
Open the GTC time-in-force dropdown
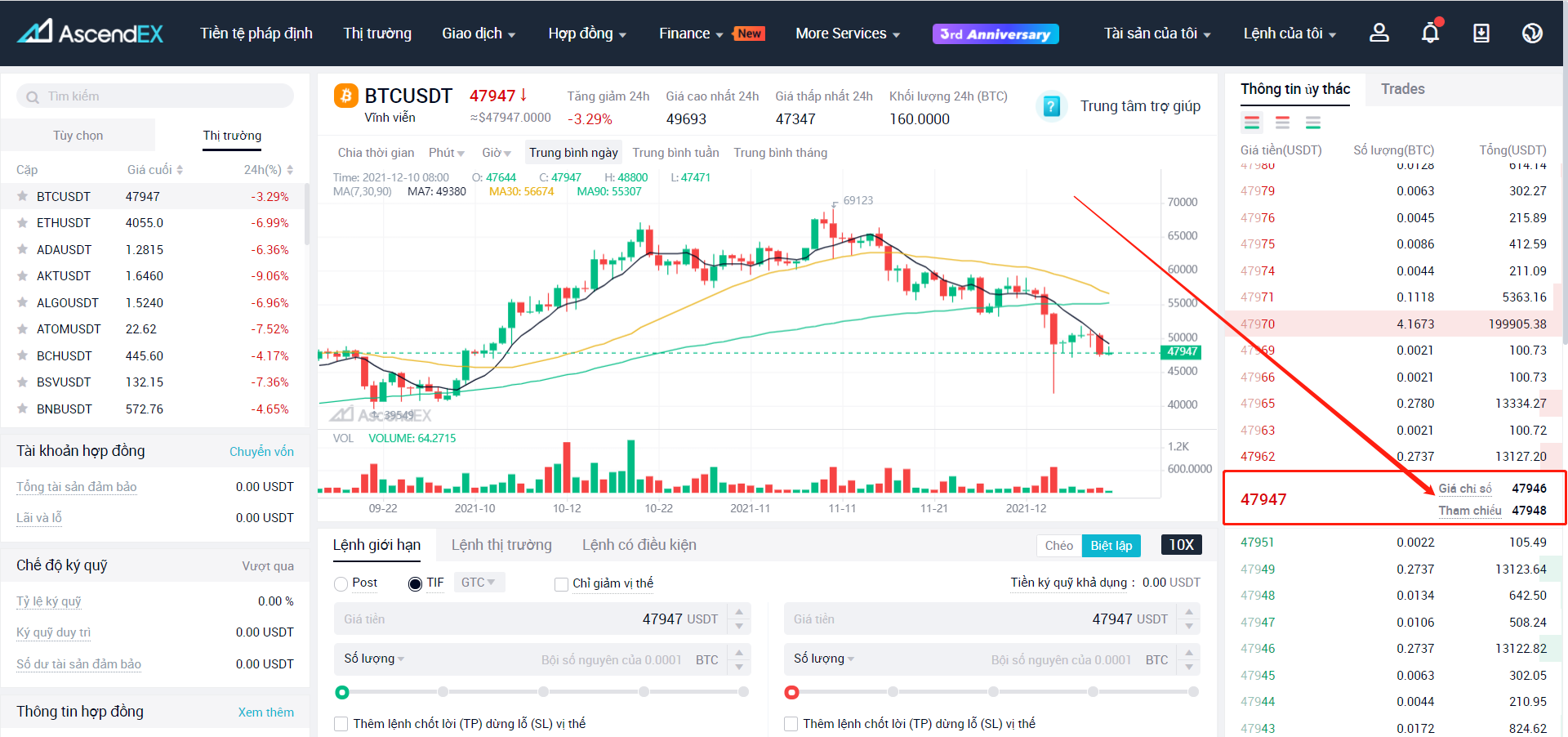point(479,583)
